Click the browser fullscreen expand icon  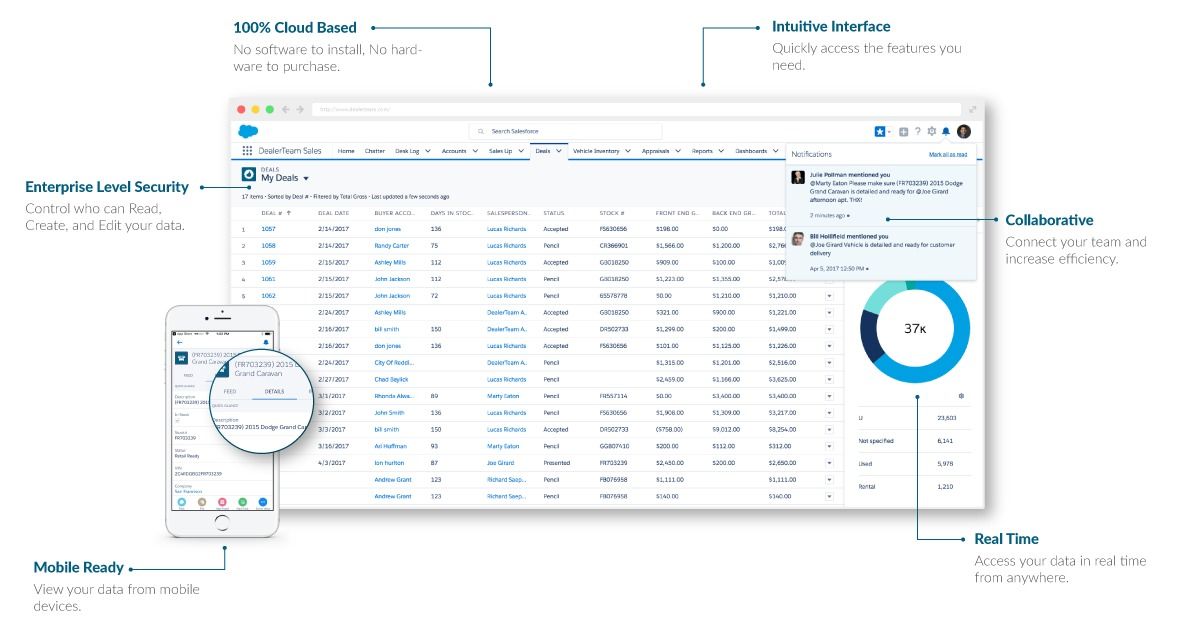pyautogui.click(x=971, y=109)
